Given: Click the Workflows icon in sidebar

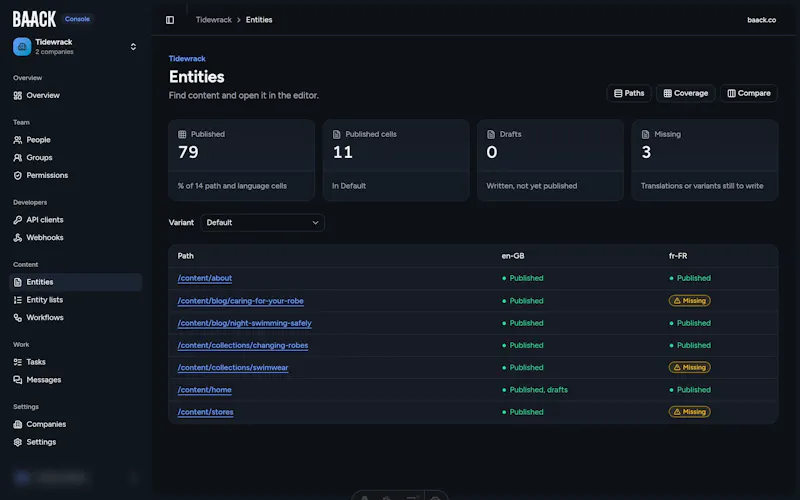Looking at the screenshot, I should (18, 318).
